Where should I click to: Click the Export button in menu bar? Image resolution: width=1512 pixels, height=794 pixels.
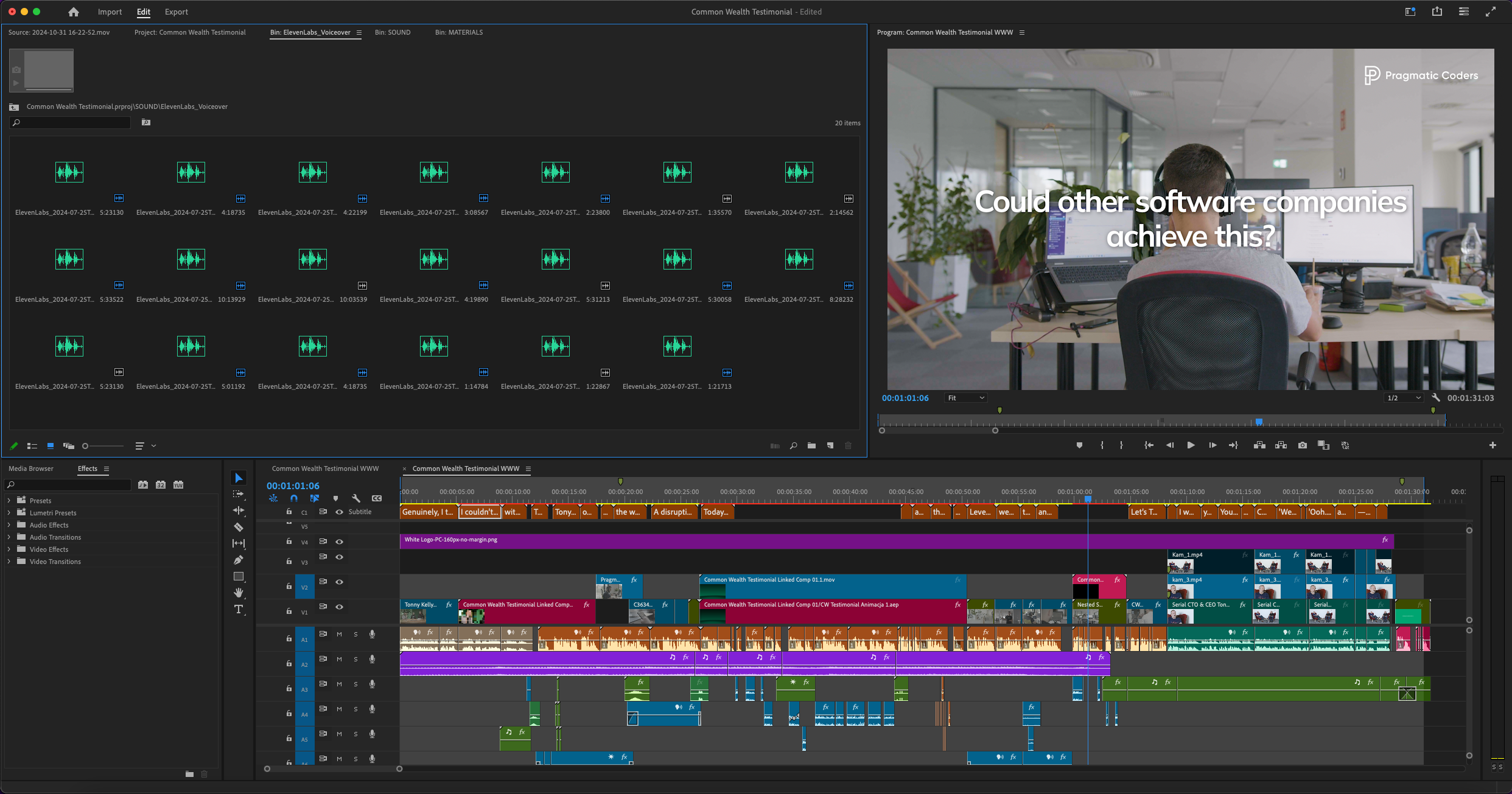click(x=176, y=11)
